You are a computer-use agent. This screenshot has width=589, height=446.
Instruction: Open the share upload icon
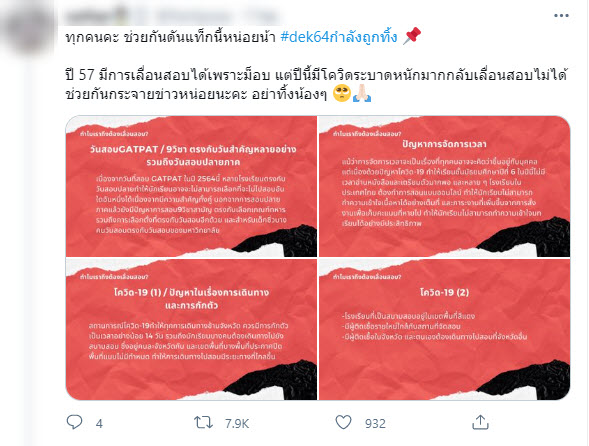tap(480, 422)
